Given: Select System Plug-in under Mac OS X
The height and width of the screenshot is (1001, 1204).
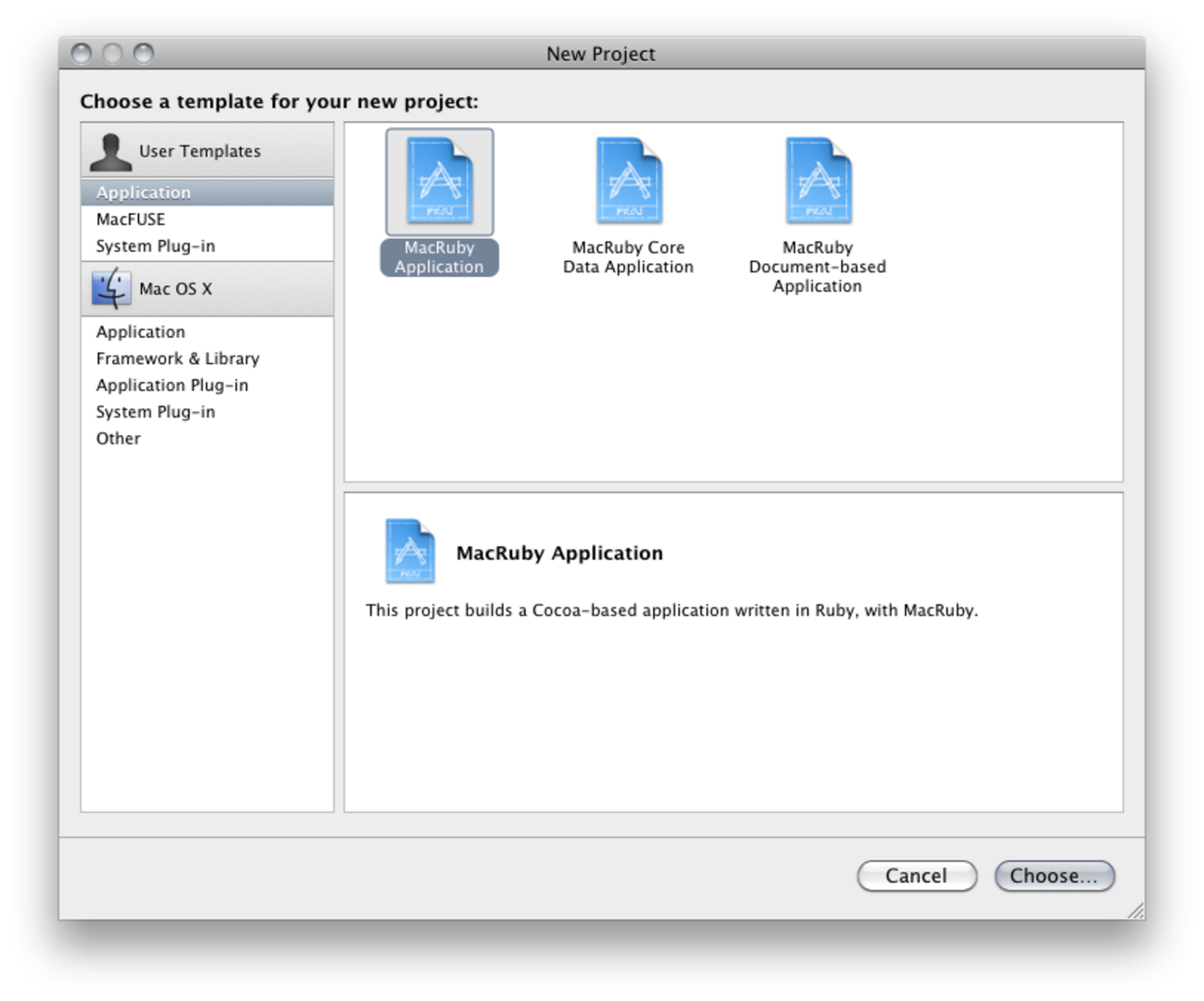Looking at the screenshot, I should (x=207, y=412).
